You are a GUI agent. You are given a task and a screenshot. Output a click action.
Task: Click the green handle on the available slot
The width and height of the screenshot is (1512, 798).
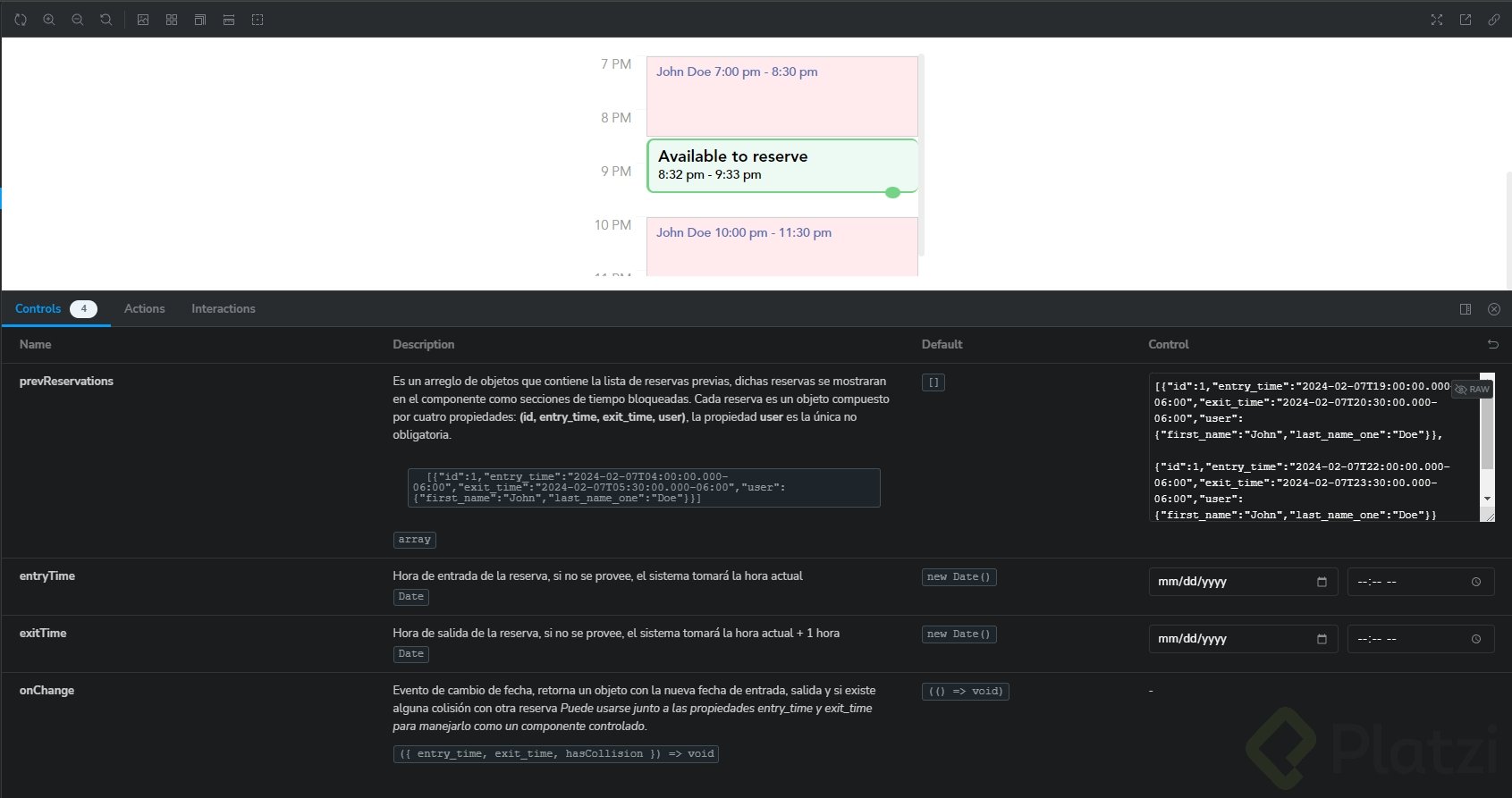pos(892,192)
